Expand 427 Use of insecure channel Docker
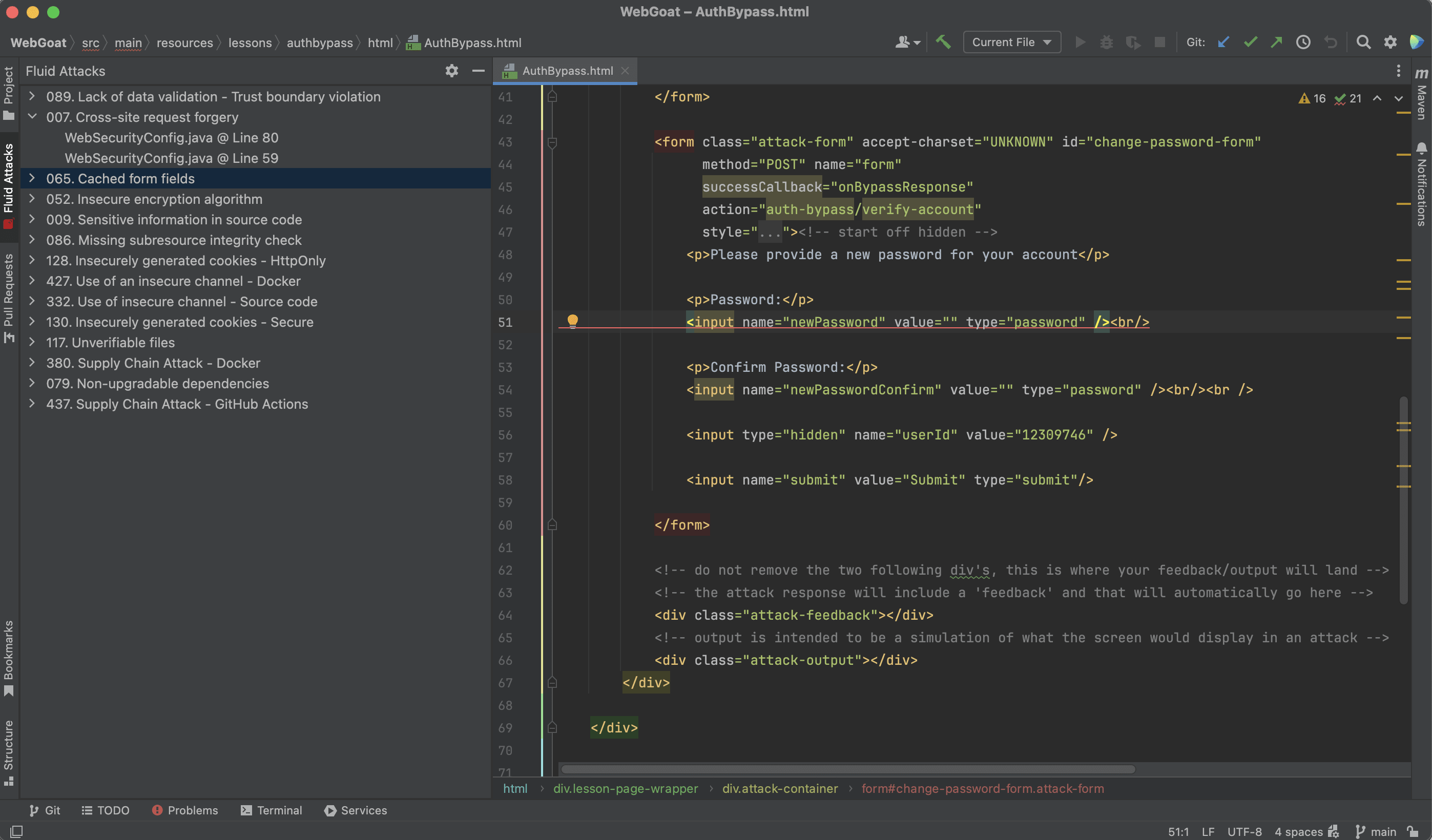The height and width of the screenshot is (840, 1432). (32, 281)
